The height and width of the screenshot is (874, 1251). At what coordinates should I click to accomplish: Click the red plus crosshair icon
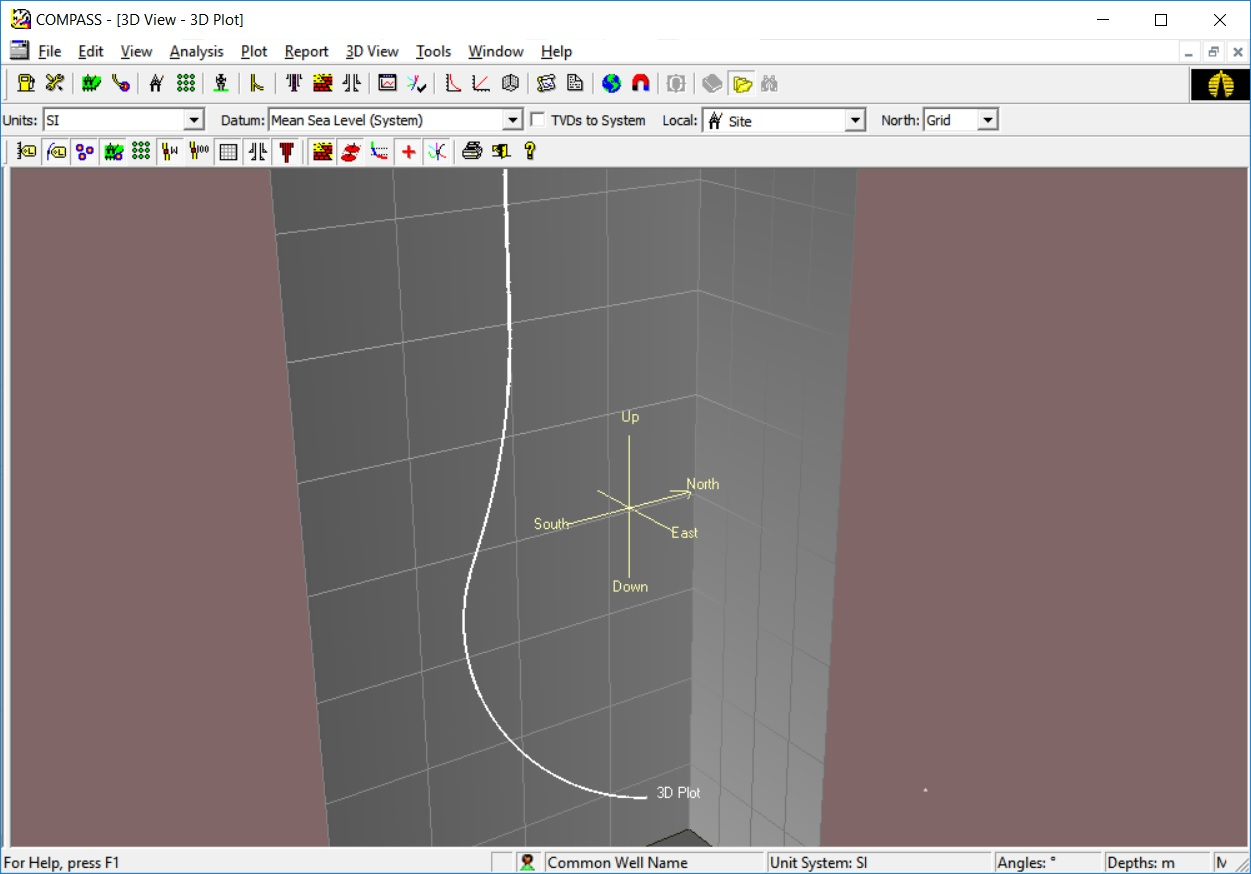[x=408, y=151]
